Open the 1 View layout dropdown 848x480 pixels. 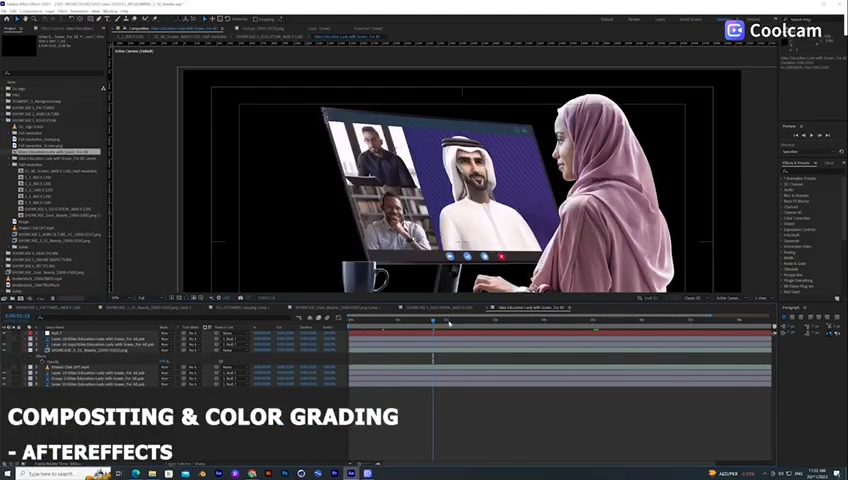pos(763,298)
